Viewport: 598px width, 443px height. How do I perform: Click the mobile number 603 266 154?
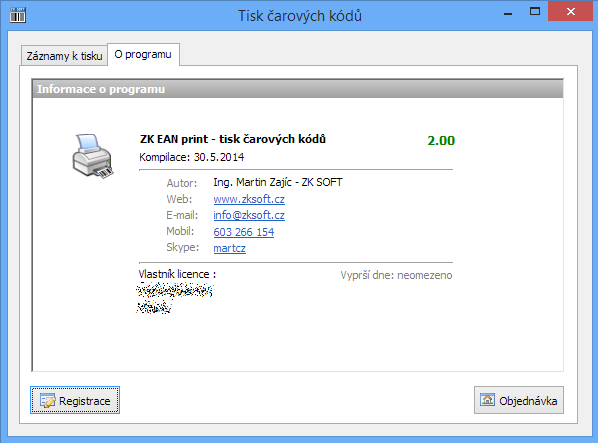(244, 232)
